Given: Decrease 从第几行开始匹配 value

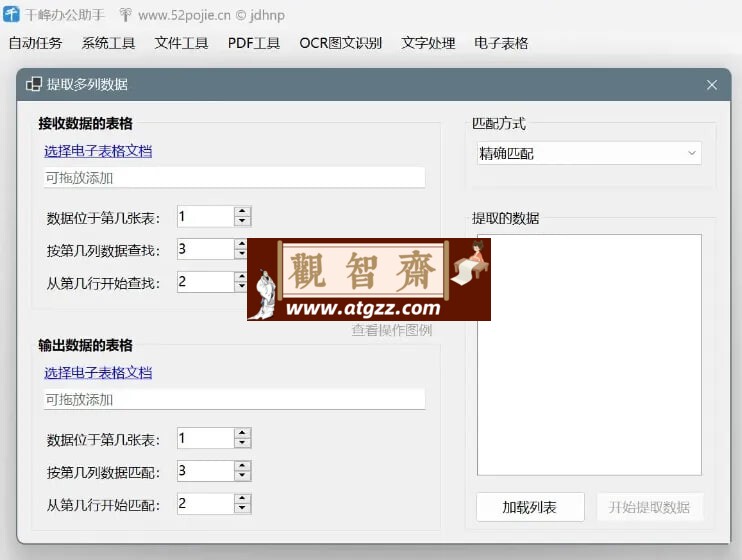Looking at the screenshot, I should [x=242, y=508].
